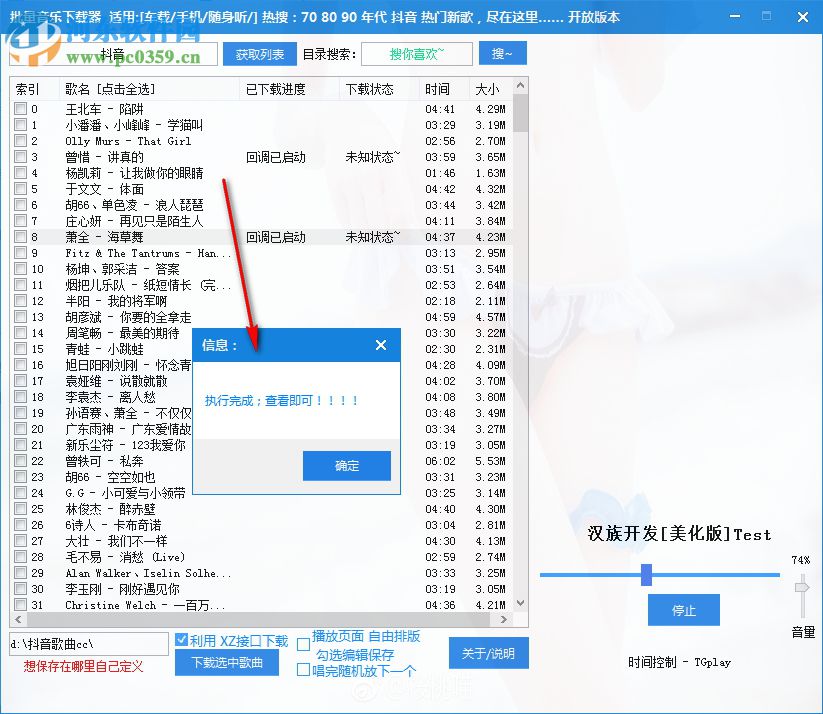
Task: Check 唱完随机放下一个 option
Action: point(303,670)
